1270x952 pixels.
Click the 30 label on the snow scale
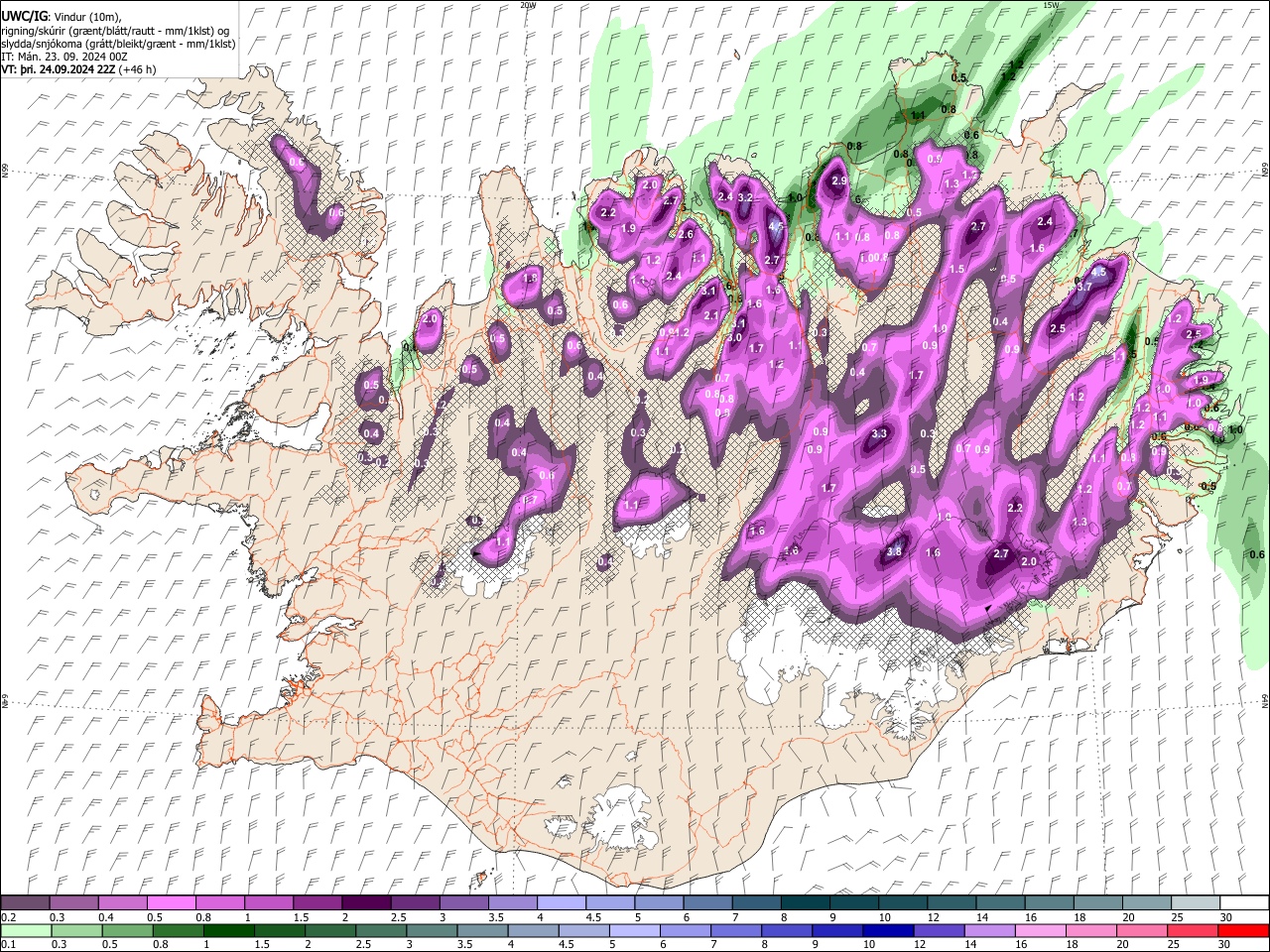(1225, 917)
